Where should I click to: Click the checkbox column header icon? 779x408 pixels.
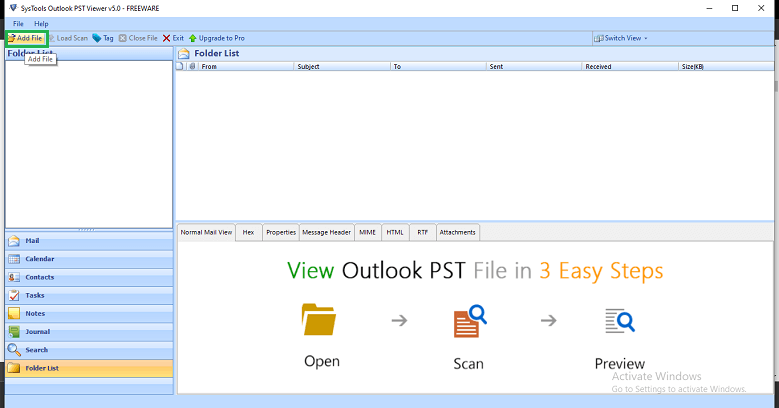180,67
